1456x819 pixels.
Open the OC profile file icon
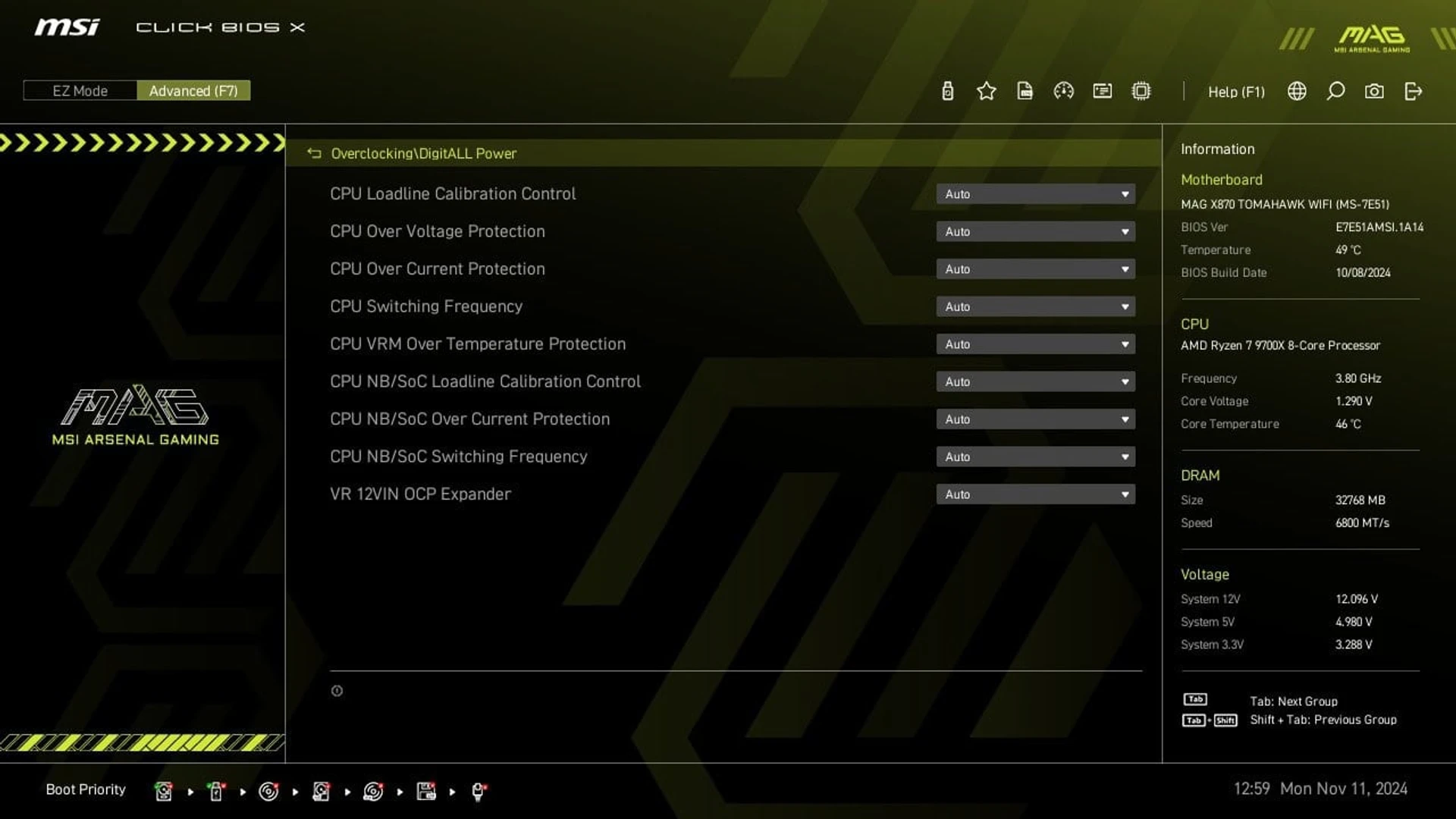pyautogui.click(x=1025, y=91)
